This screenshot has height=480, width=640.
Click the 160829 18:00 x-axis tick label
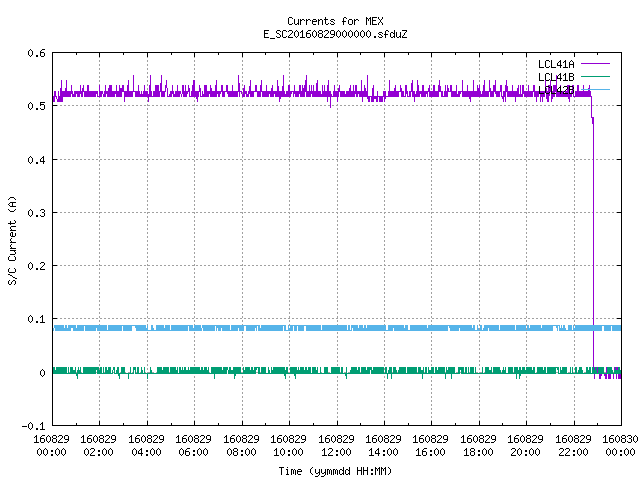(x=478, y=445)
